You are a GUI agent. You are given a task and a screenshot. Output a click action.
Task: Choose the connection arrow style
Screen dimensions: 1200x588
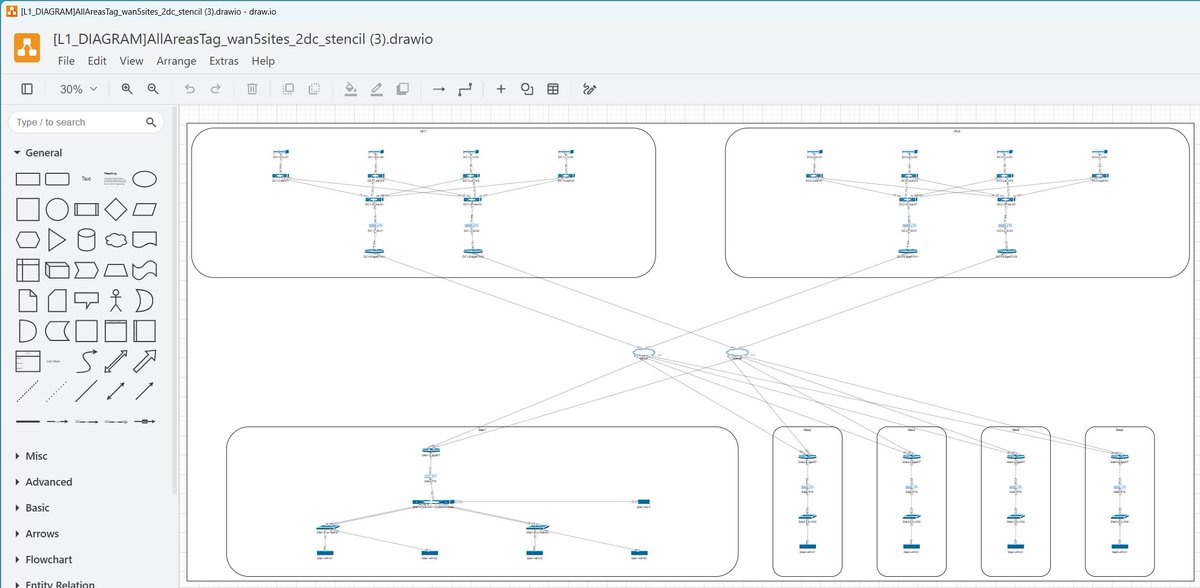[x=438, y=89]
